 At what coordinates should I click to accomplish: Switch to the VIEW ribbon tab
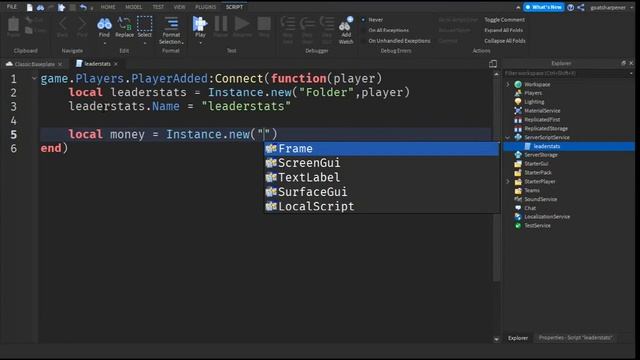pos(179,7)
